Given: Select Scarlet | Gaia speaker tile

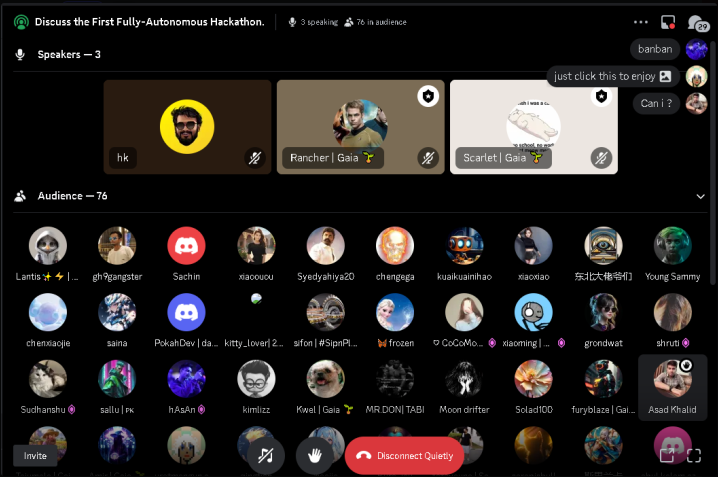Looking at the screenshot, I should click(x=533, y=127).
